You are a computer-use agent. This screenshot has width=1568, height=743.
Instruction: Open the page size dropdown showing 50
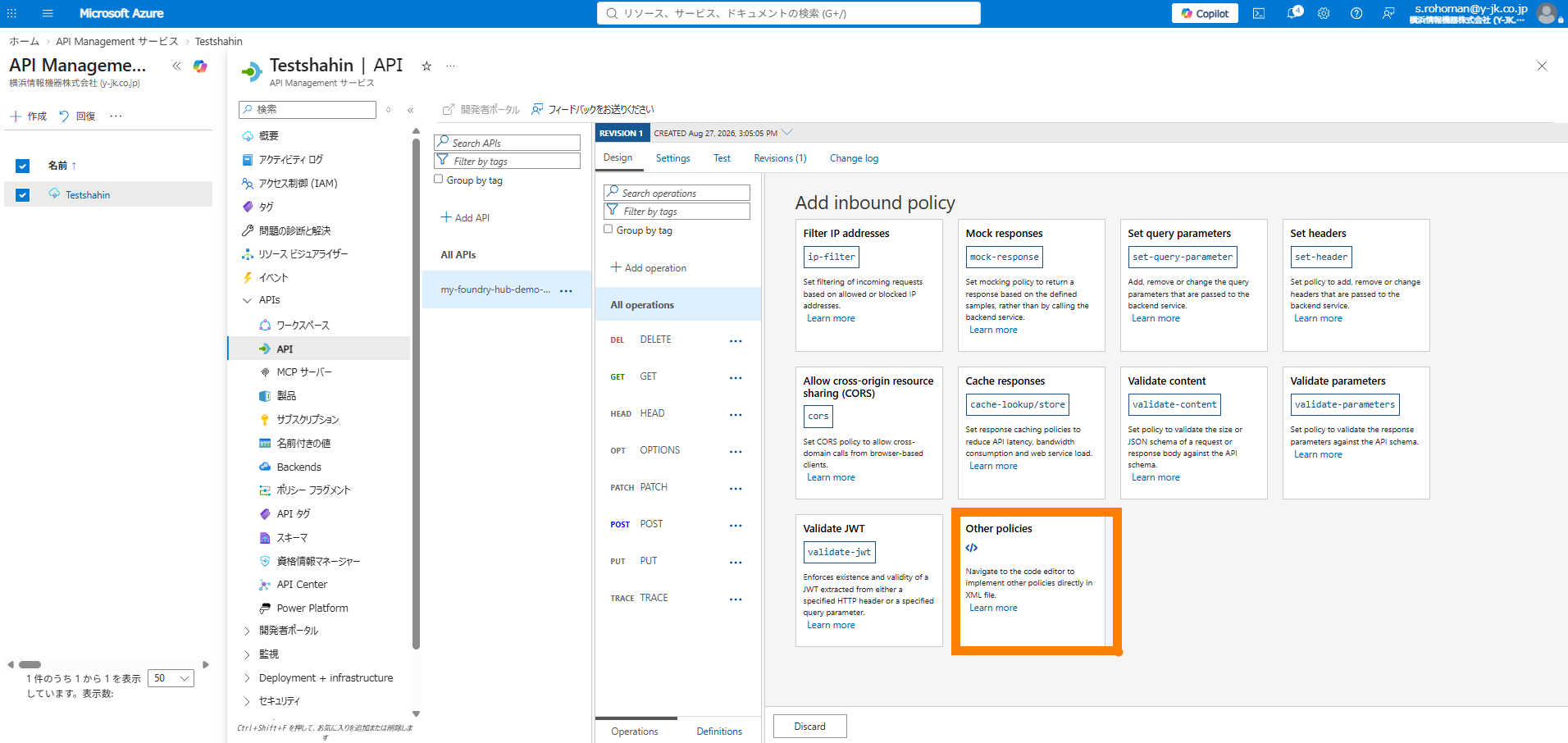tap(171, 678)
